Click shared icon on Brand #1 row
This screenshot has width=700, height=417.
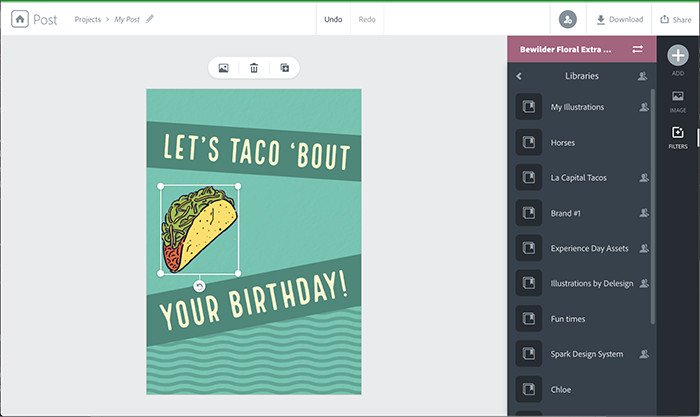point(644,213)
